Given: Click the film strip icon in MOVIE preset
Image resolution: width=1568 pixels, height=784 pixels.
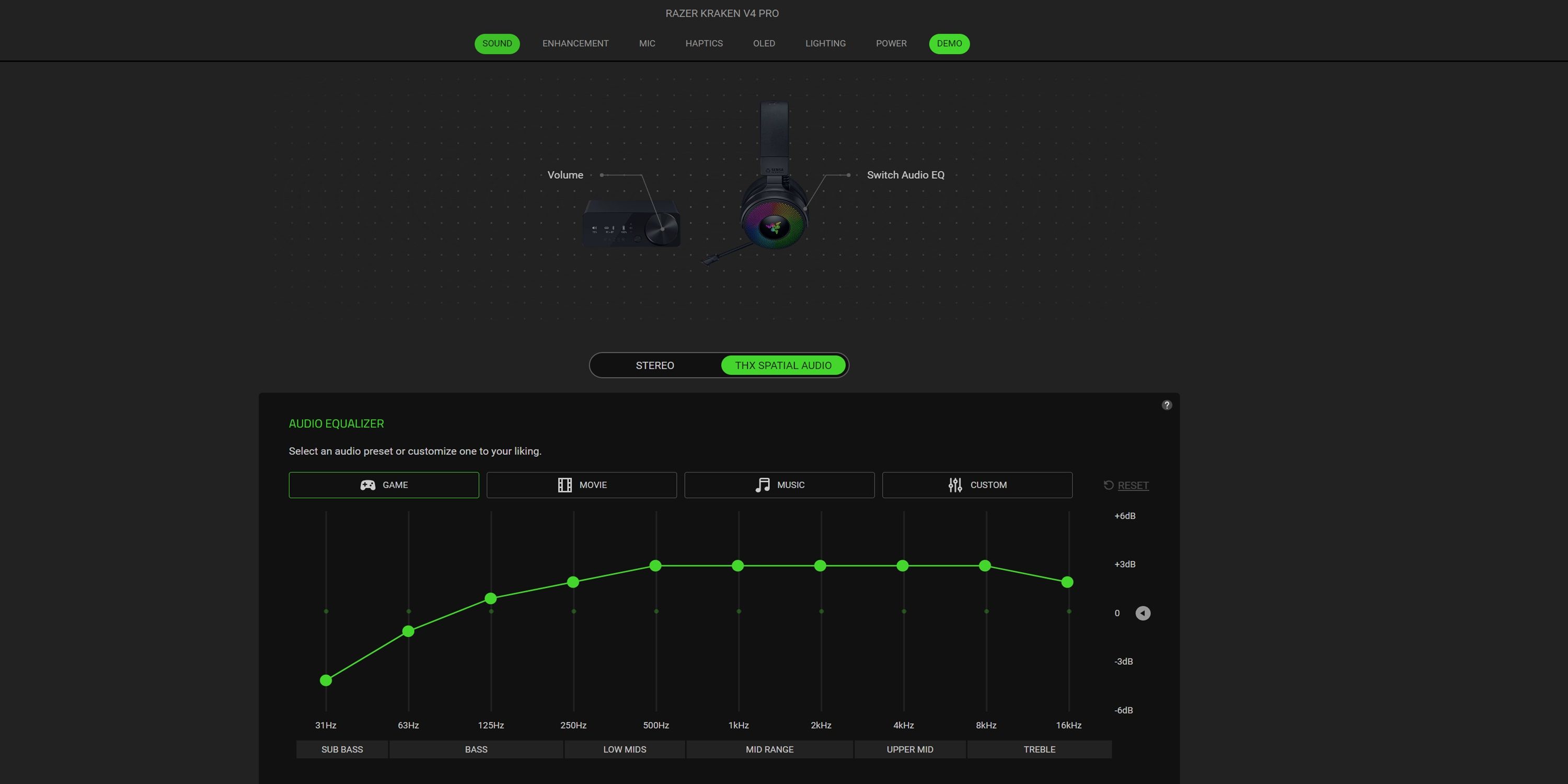Looking at the screenshot, I should coord(564,485).
